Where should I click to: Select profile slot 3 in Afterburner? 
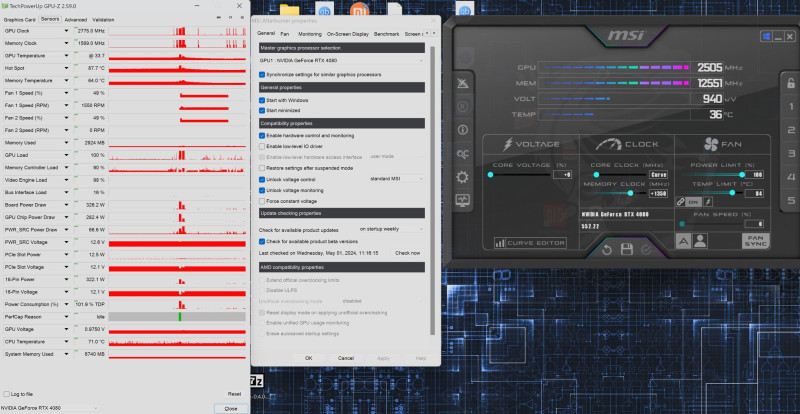click(791, 153)
